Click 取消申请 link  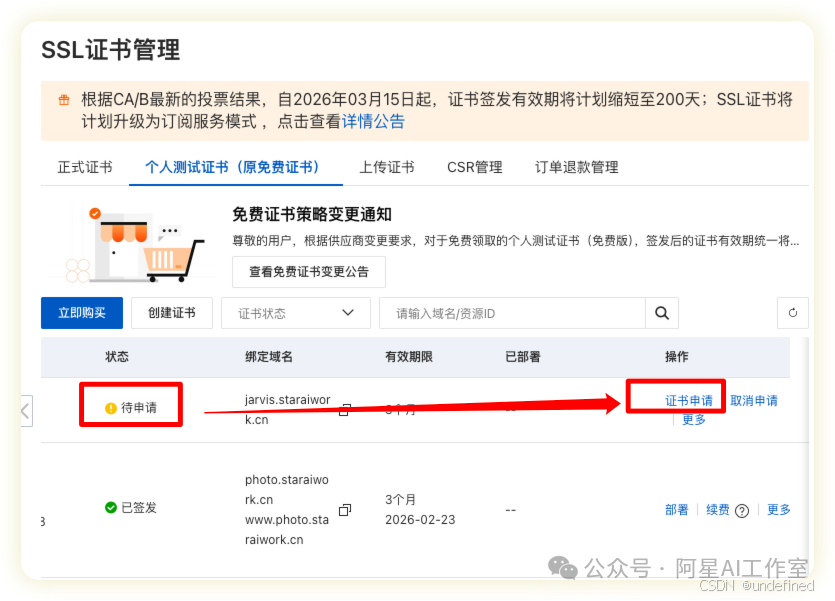pos(754,401)
